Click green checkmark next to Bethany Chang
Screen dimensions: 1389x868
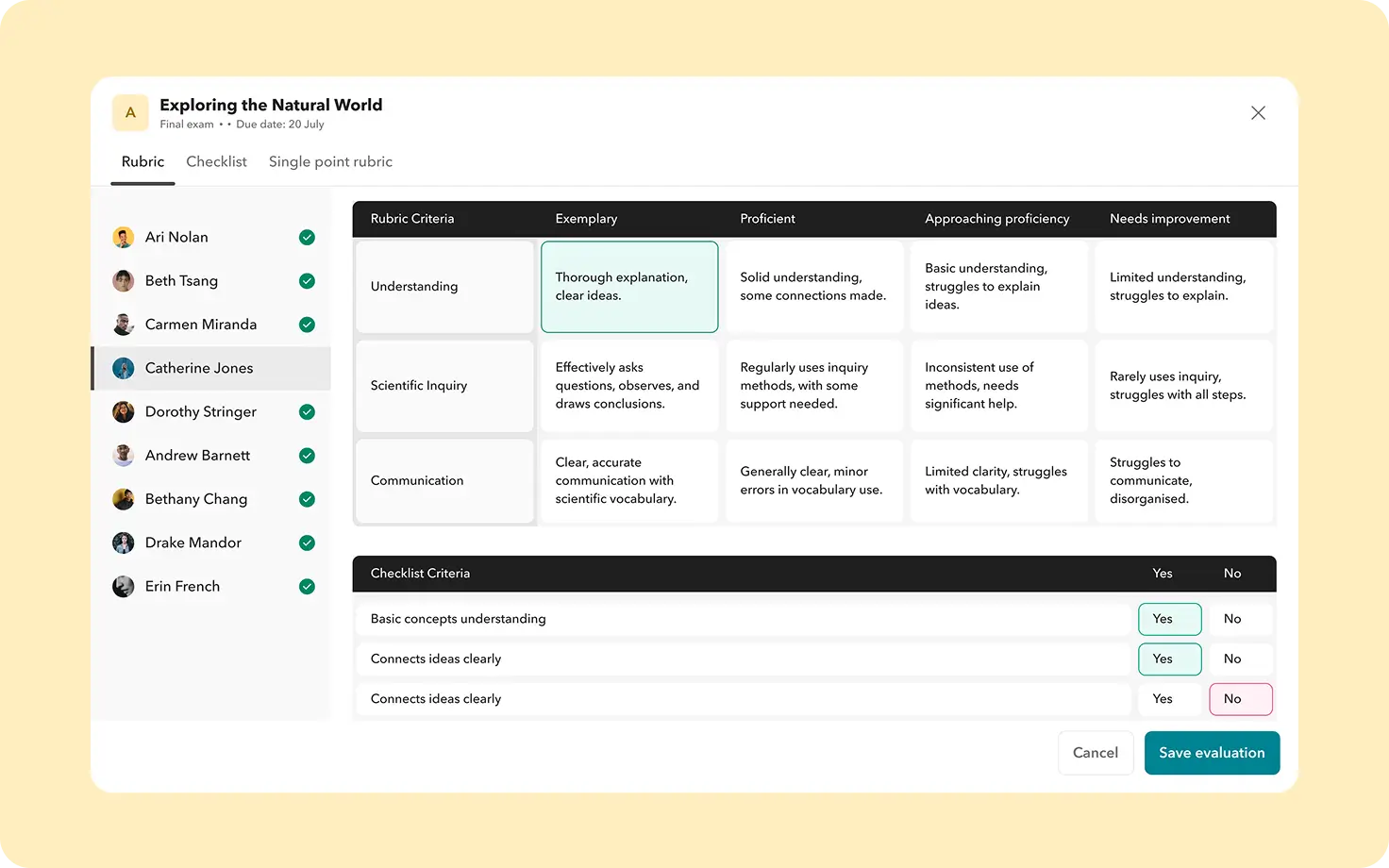pyautogui.click(x=307, y=499)
